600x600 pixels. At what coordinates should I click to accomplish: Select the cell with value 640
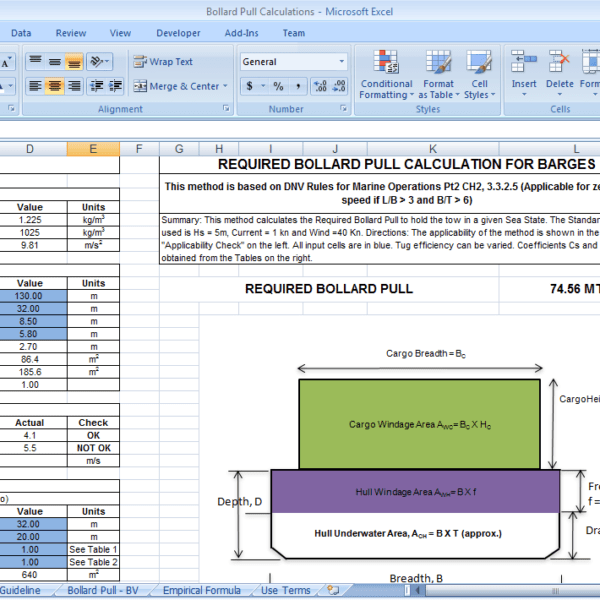(33, 575)
